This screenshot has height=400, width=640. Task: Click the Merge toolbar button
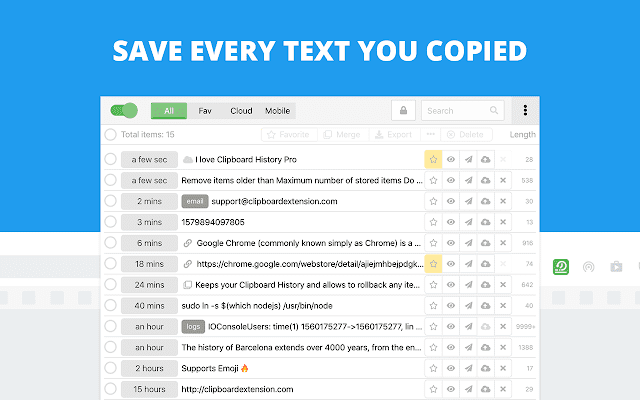coord(342,135)
